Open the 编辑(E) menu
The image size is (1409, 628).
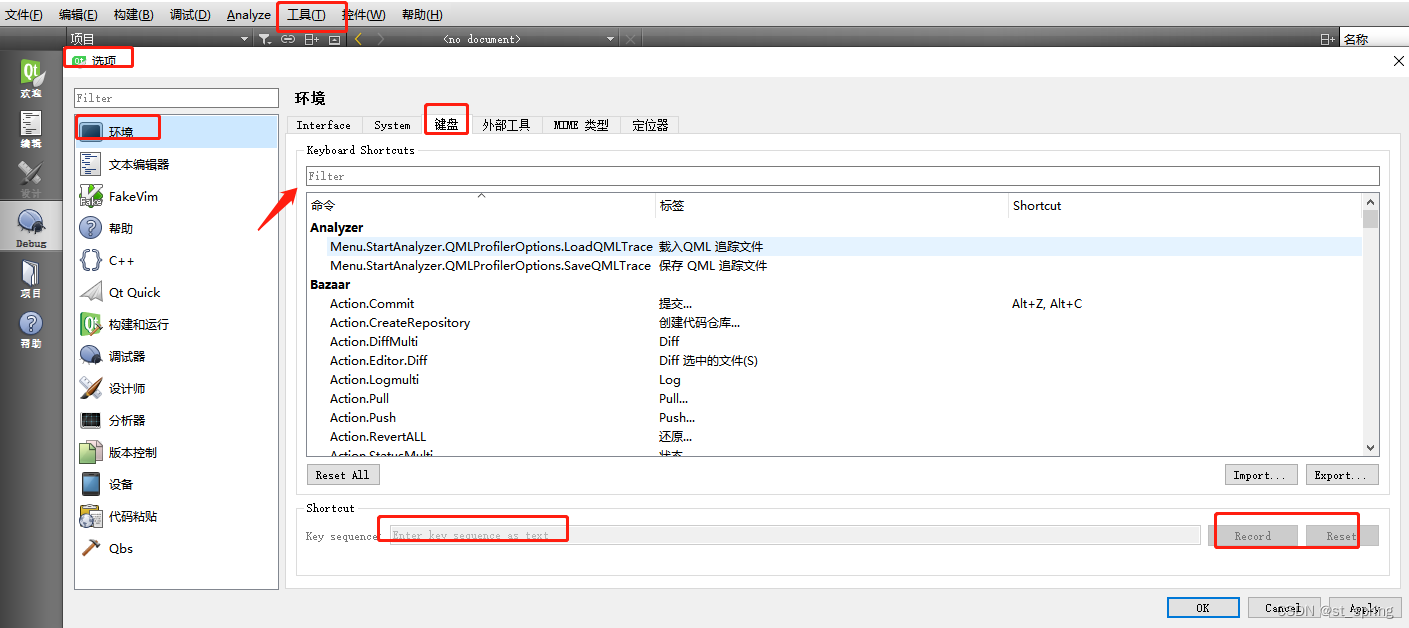(x=78, y=15)
